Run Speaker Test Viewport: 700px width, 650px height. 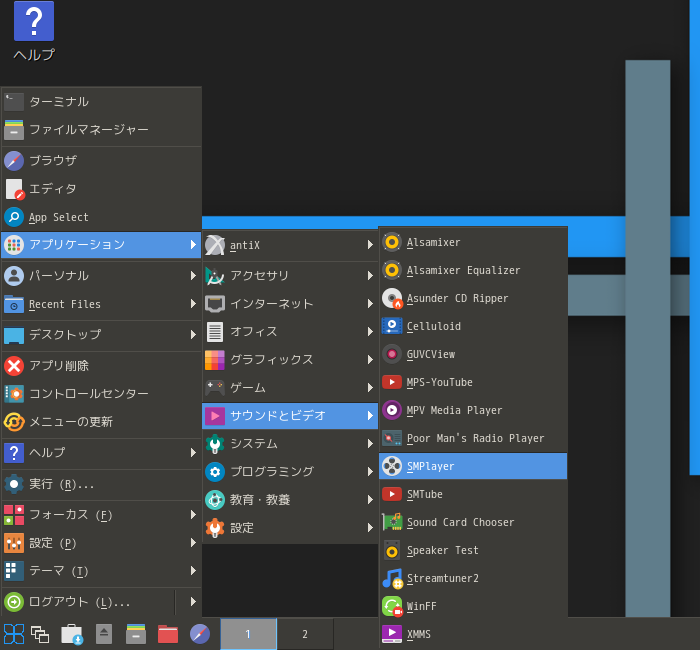(473, 550)
